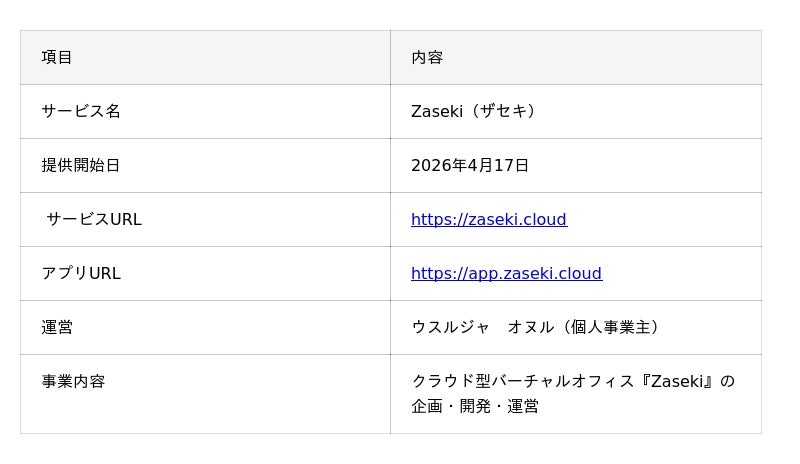Click the 内容 column header
Screen dimensions: 800x464
[x=427, y=57]
